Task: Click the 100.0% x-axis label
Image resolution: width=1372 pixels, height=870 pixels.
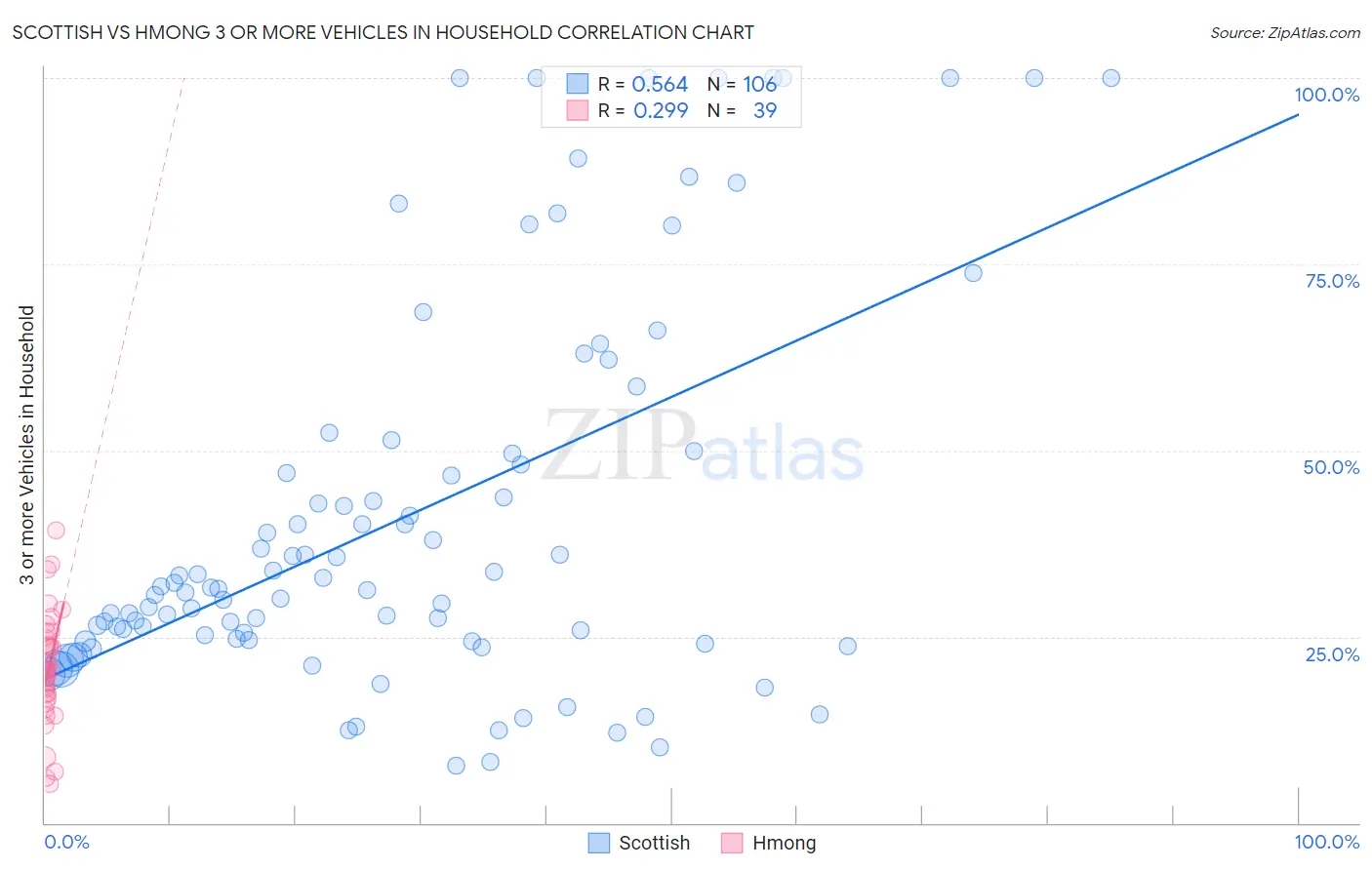Action: click(x=1326, y=842)
